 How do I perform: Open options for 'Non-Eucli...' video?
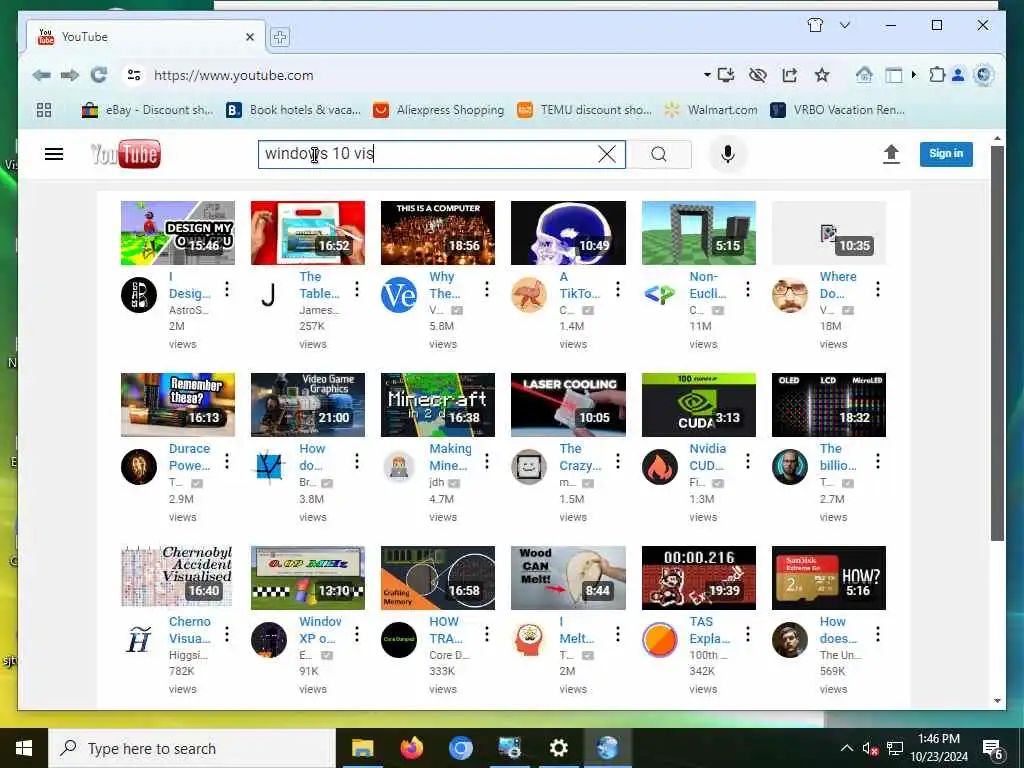(747, 289)
